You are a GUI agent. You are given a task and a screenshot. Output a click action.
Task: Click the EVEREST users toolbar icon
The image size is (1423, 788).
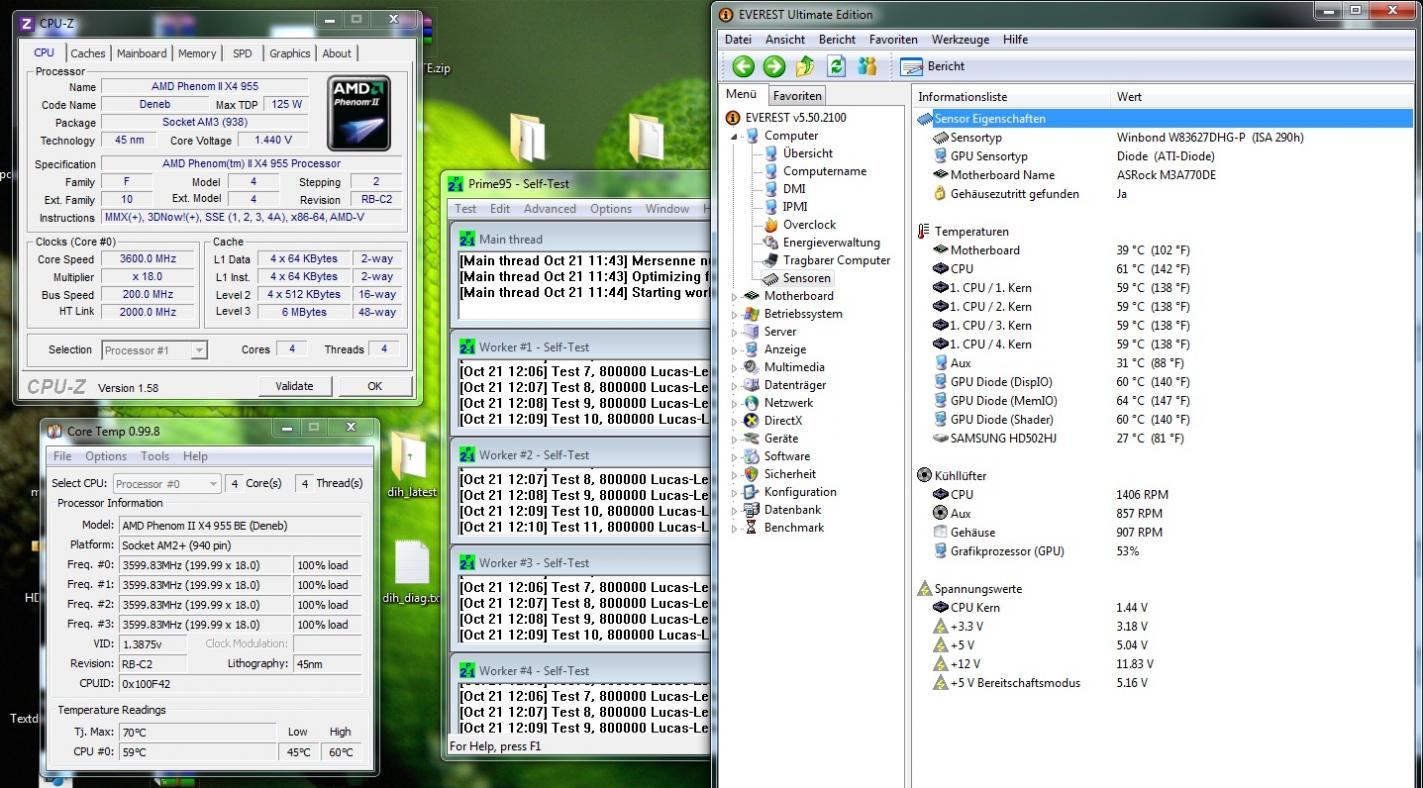[x=867, y=66]
